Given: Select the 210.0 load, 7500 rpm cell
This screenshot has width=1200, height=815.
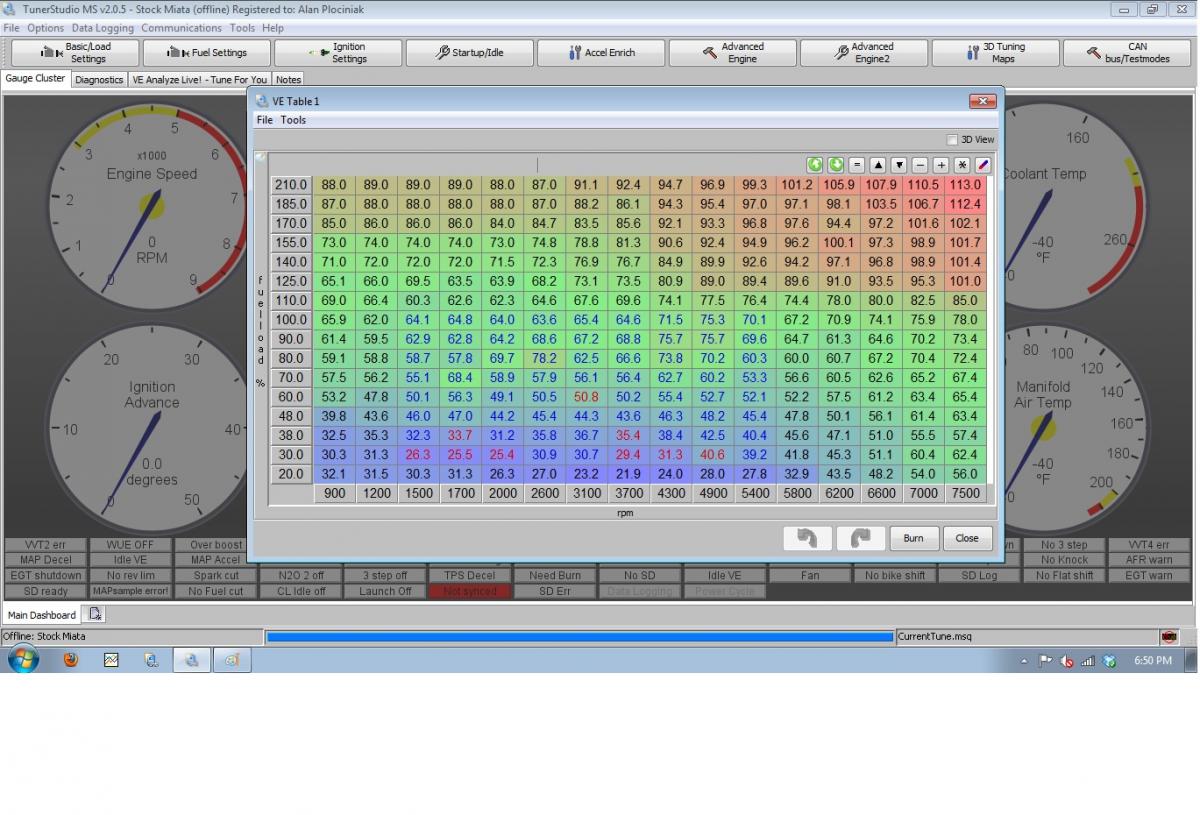Looking at the screenshot, I should 965,185.
